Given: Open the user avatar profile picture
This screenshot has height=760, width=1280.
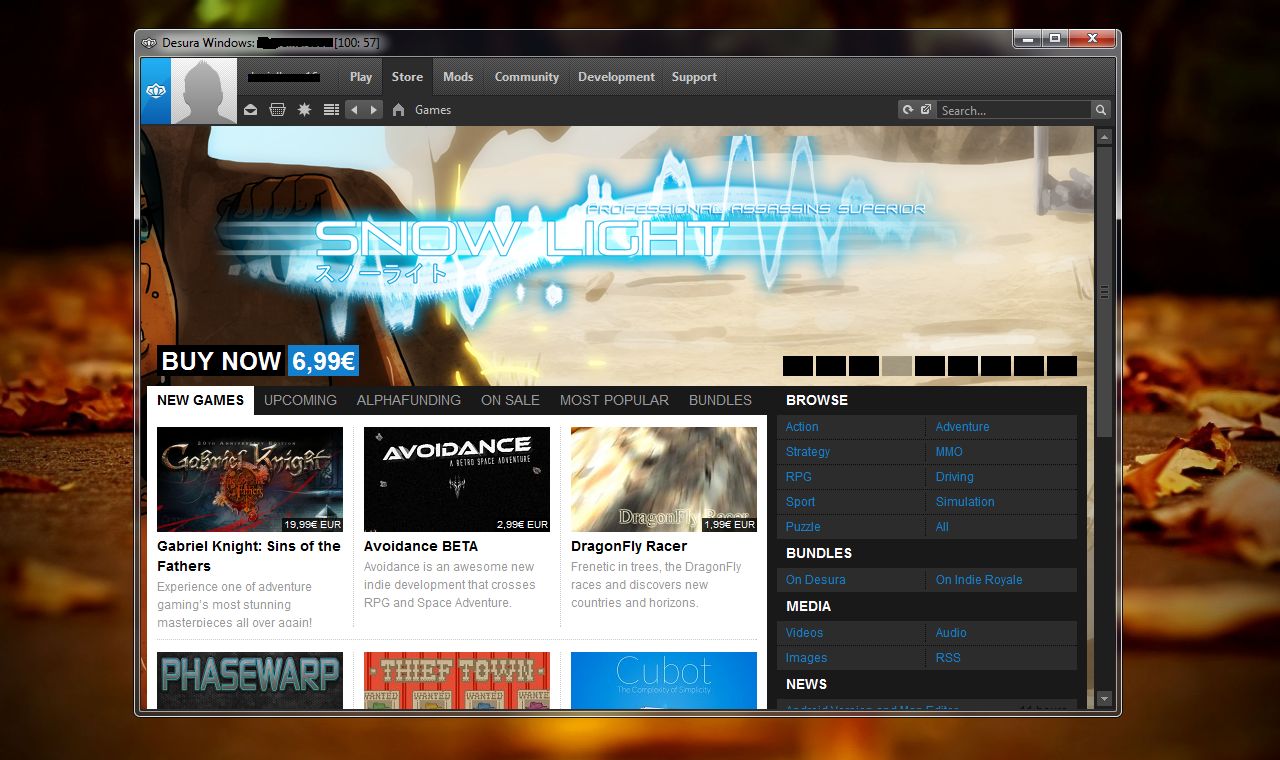Looking at the screenshot, I should click(204, 91).
